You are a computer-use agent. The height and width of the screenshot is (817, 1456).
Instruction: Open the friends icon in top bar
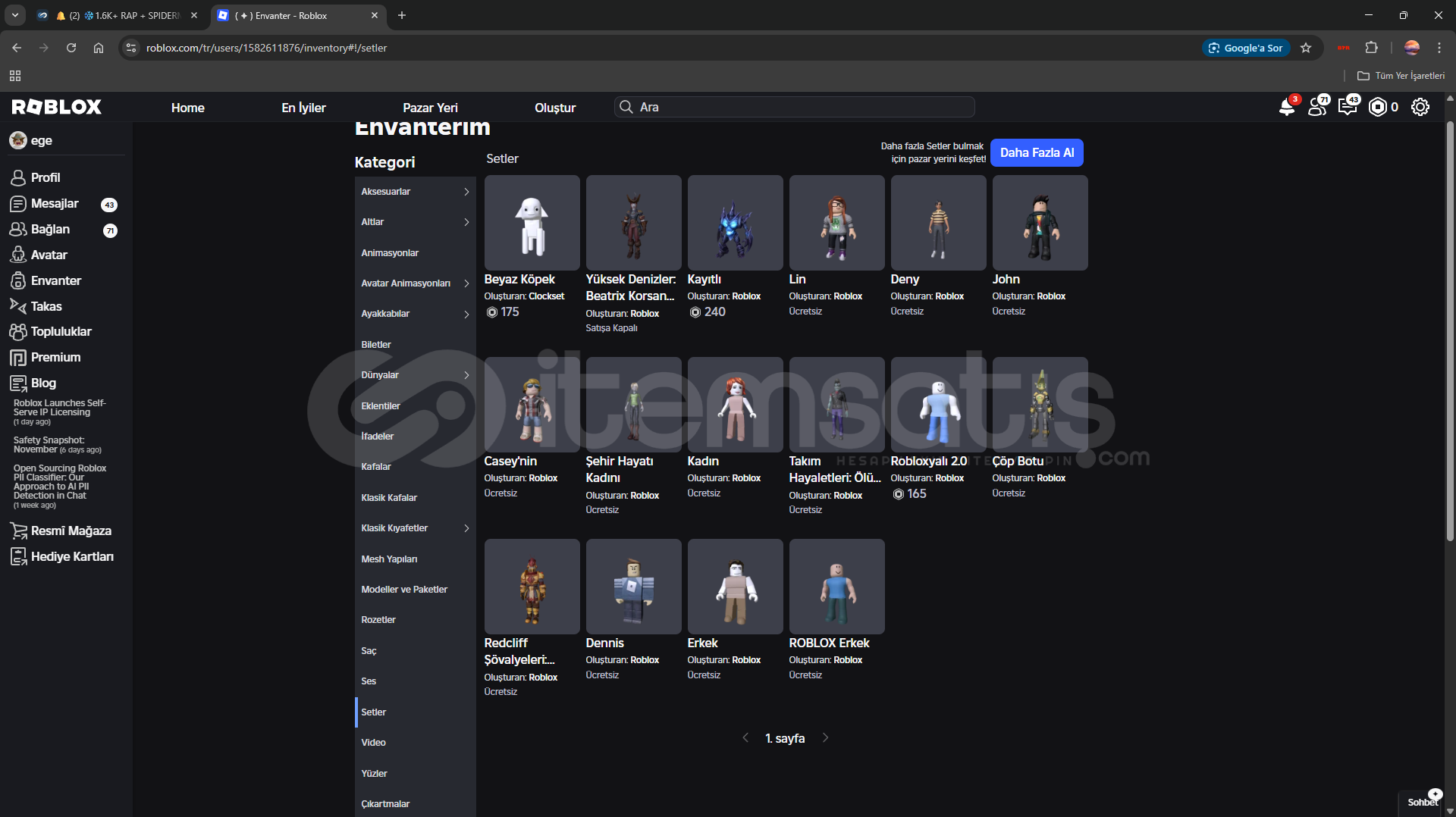tap(1317, 108)
